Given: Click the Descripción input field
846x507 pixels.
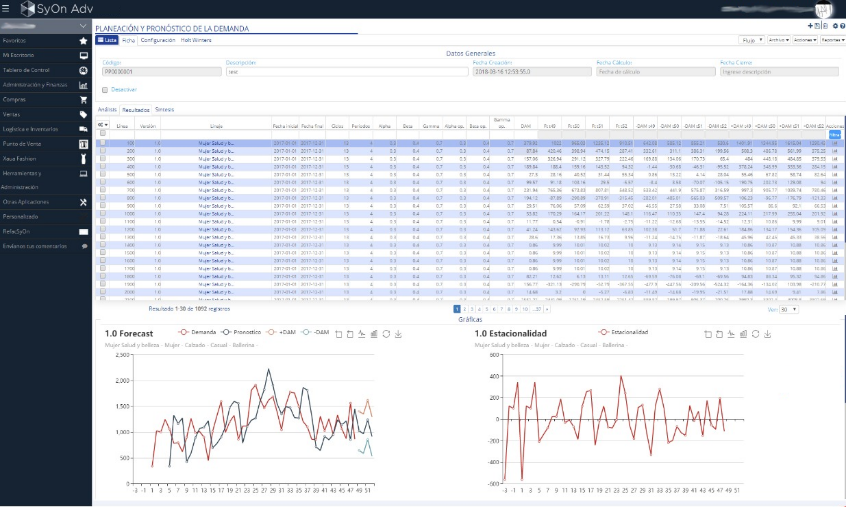Looking at the screenshot, I should point(345,72).
